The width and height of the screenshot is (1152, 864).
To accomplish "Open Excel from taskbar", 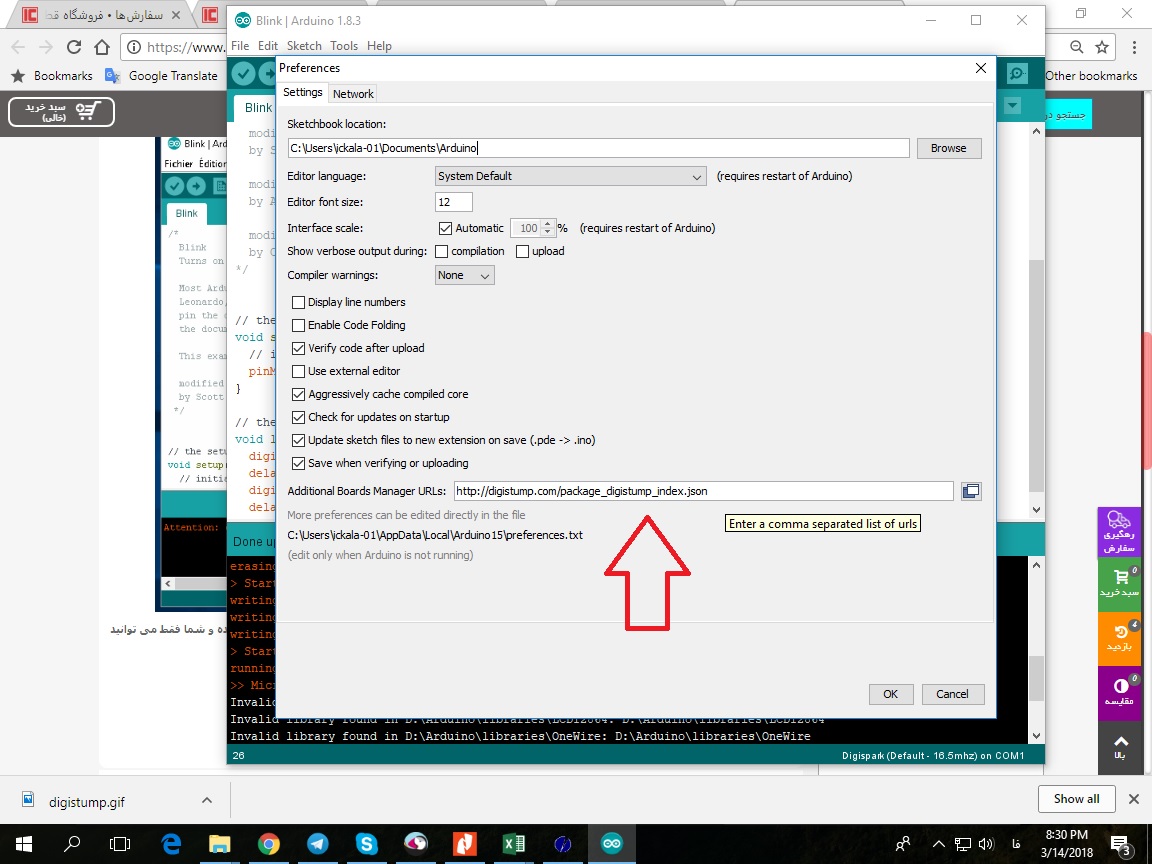I will coord(514,844).
